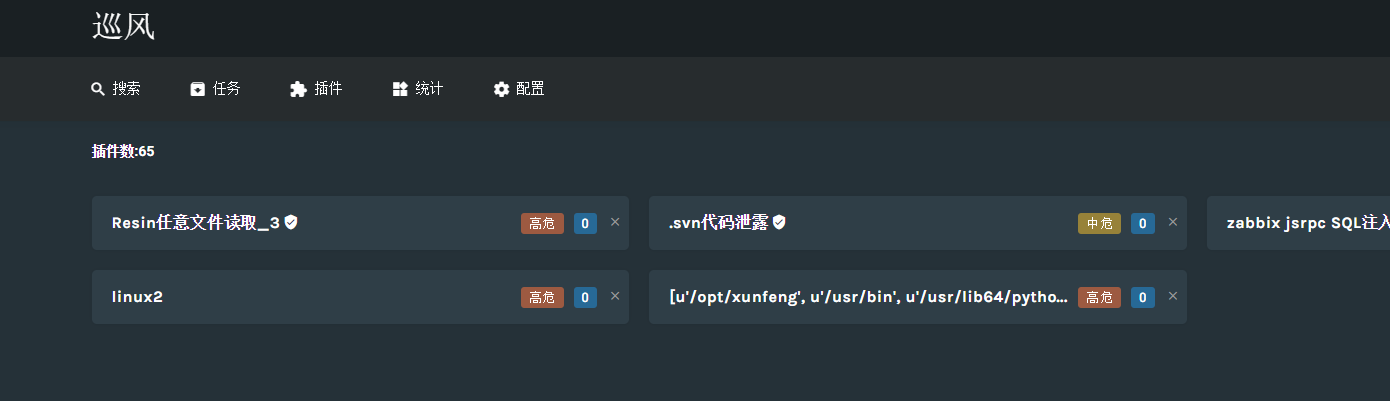This screenshot has width=1390, height=401.
Task: Open the zabbix jsrpc SQL注入 plugin card
Action: click(x=1298, y=223)
